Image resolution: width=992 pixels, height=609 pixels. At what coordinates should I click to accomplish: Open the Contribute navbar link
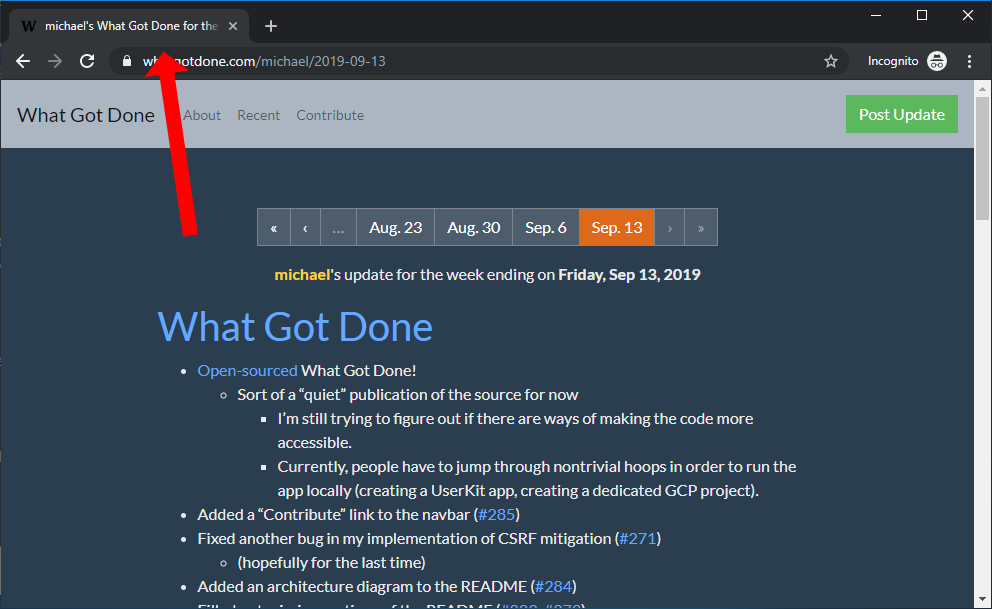coord(330,115)
